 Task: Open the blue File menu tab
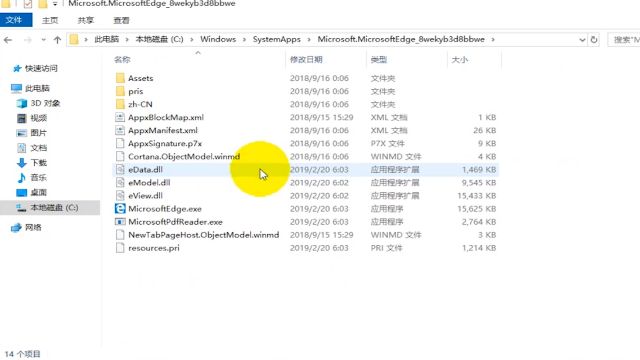click(16, 20)
